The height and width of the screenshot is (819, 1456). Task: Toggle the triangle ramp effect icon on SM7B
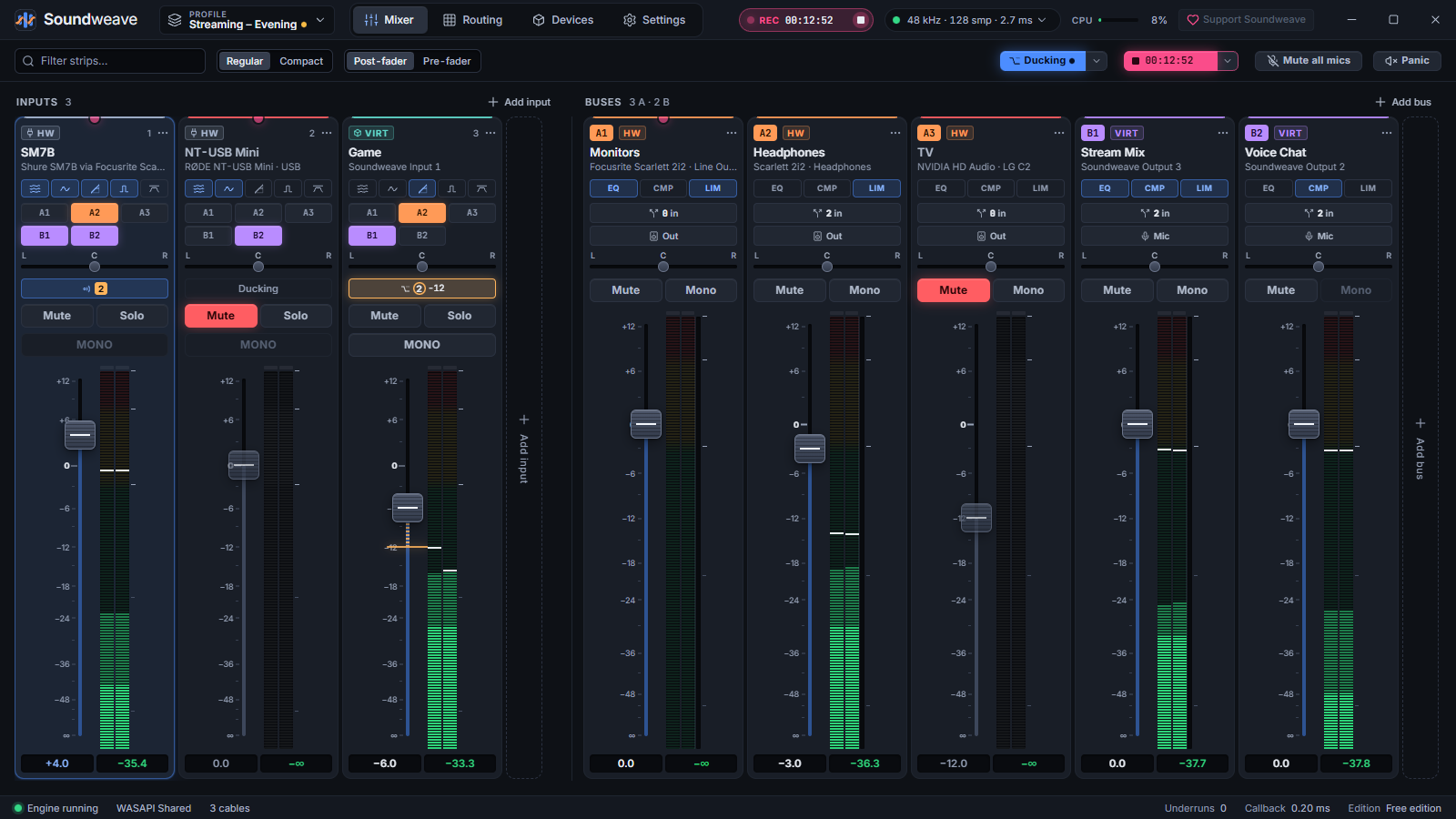click(x=95, y=188)
